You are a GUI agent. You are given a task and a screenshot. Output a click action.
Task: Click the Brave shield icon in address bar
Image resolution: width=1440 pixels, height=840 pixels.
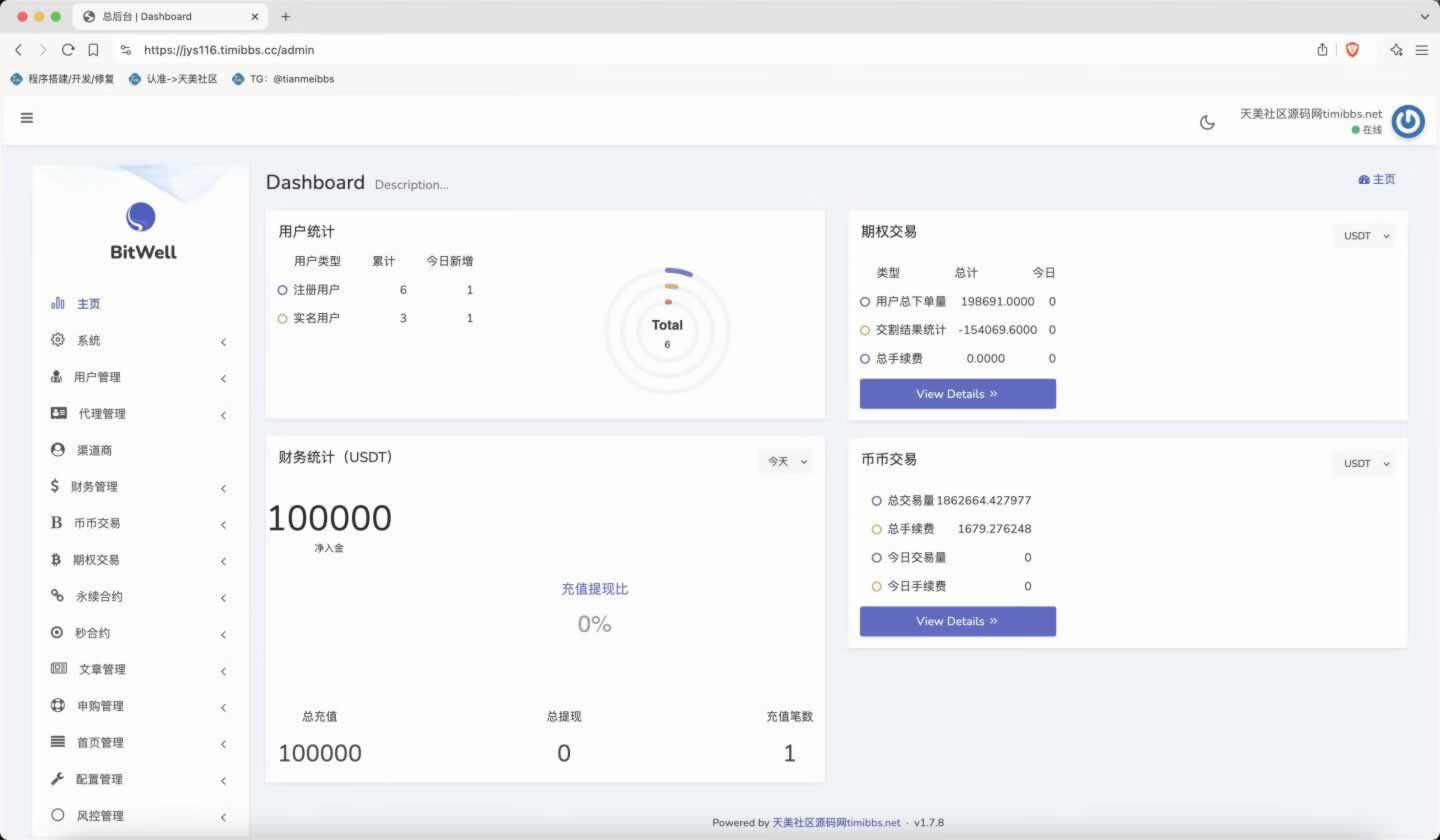(x=1352, y=50)
